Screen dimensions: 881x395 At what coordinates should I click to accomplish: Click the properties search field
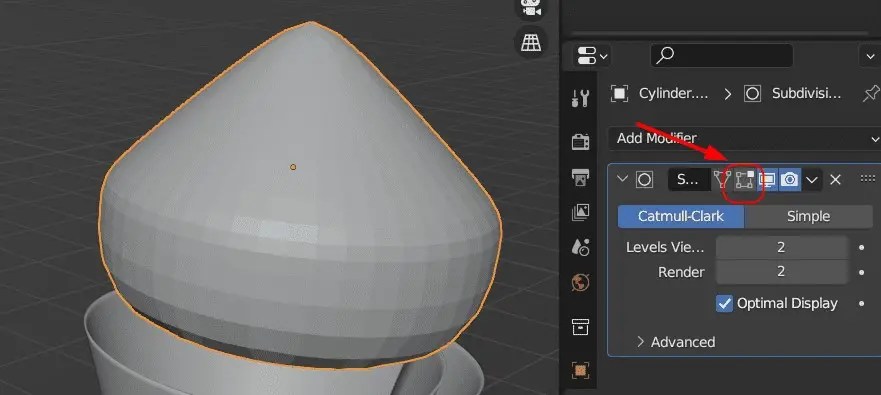click(x=721, y=56)
